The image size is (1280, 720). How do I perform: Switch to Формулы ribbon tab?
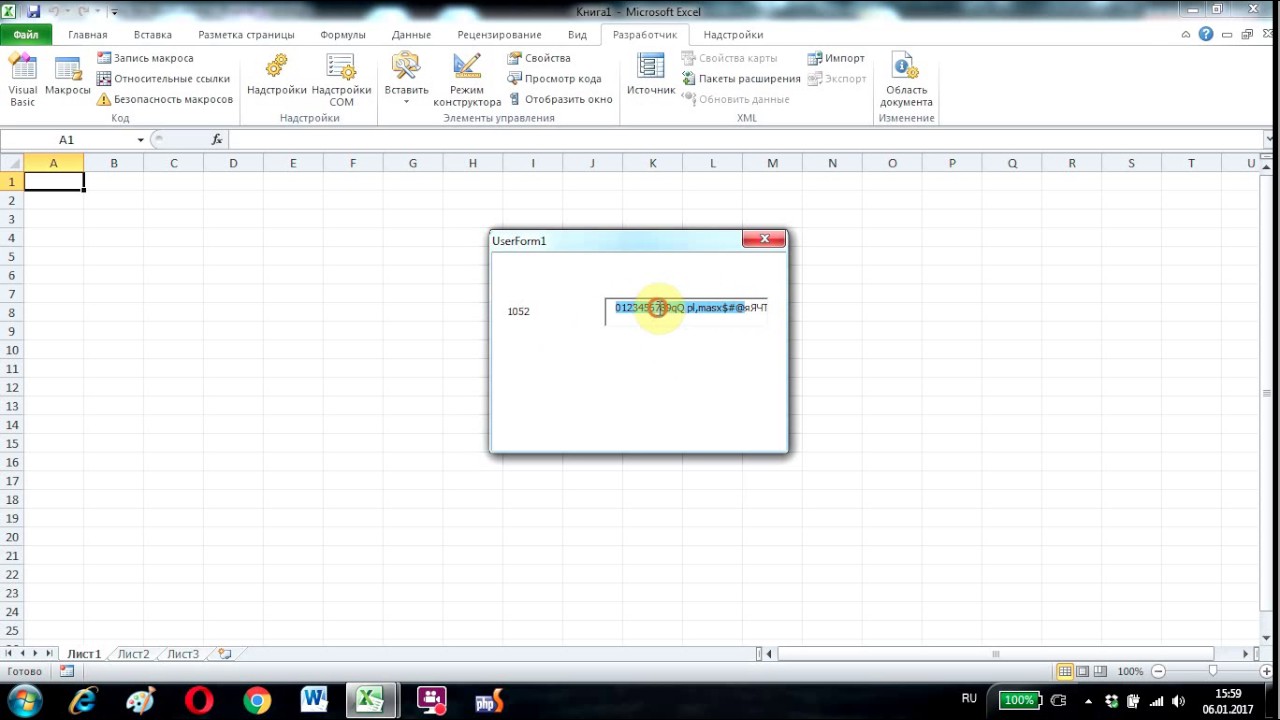[x=343, y=34]
